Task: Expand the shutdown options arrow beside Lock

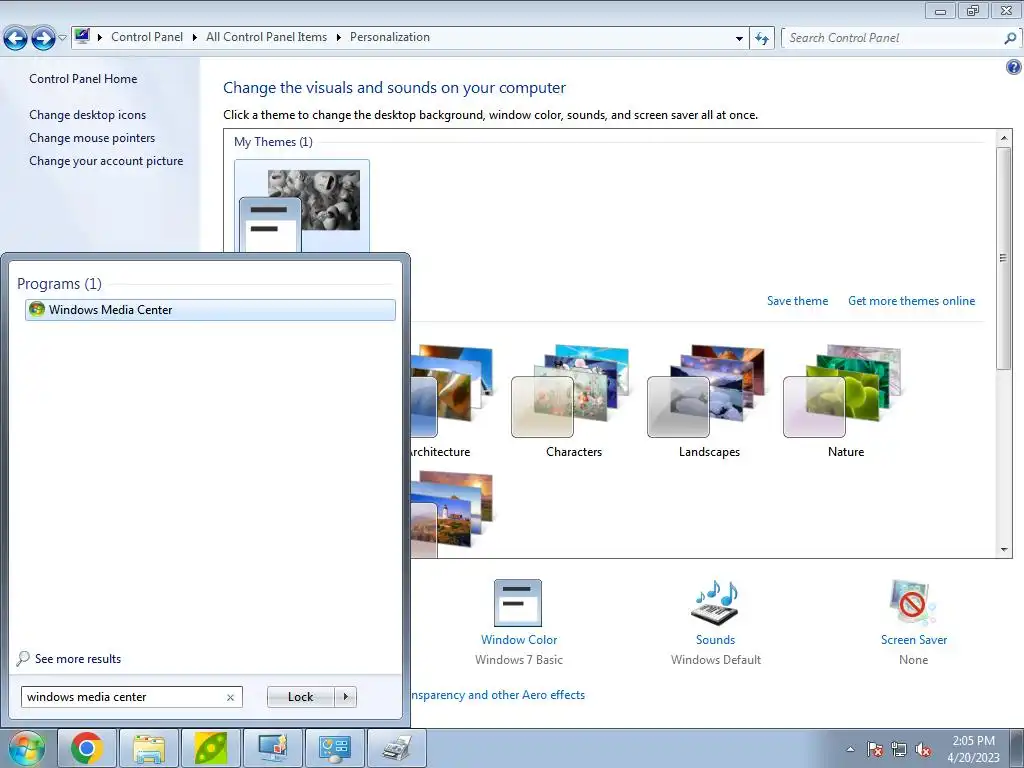Action: point(345,697)
